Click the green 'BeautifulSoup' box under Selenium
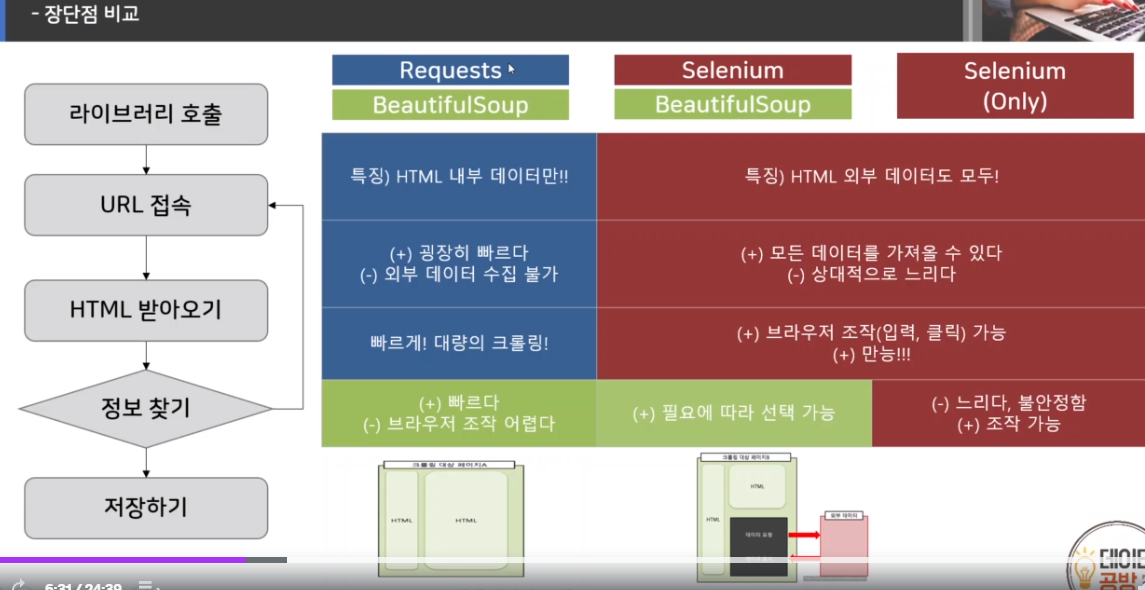 pyautogui.click(x=732, y=104)
